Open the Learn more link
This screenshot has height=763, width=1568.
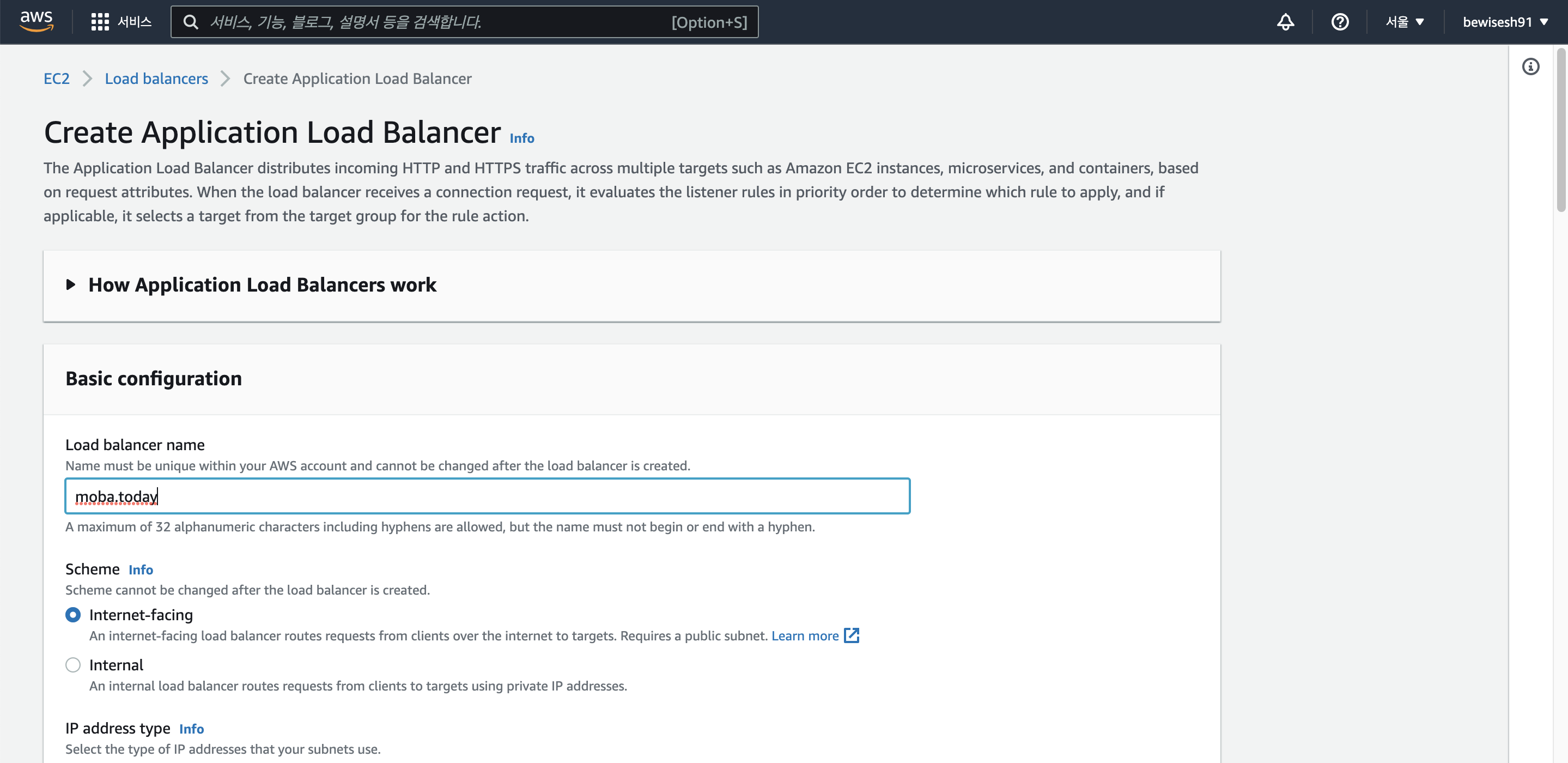tap(805, 635)
